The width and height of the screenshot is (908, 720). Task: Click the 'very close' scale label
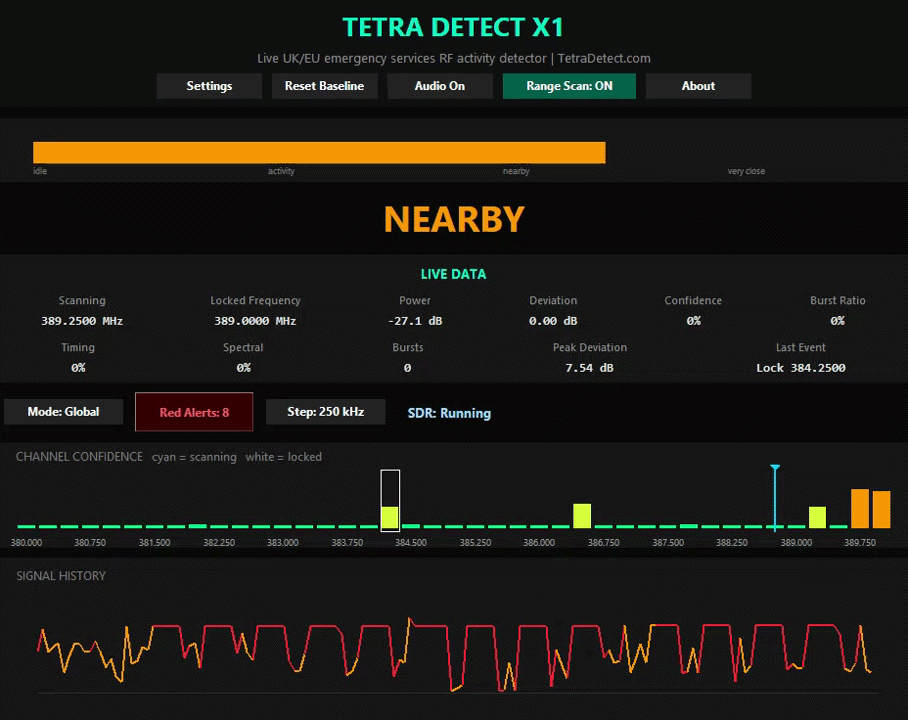(x=746, y=171)
